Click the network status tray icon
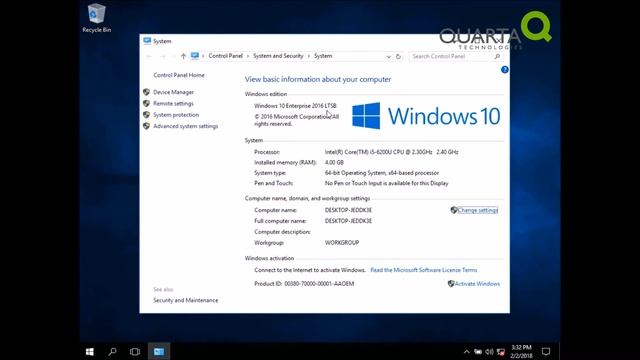This screenshot has height=360, width=640. click(501, 352)
